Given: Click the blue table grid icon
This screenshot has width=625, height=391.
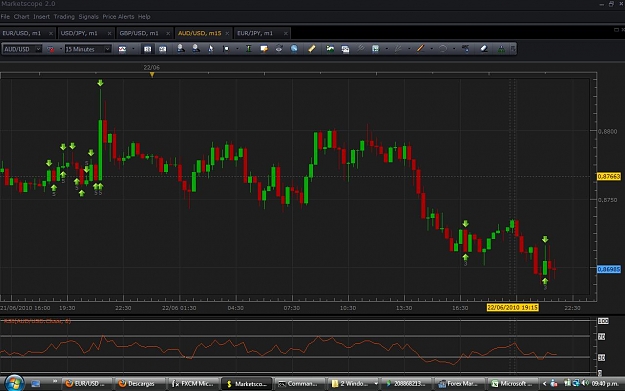Looking at the screenshot, I should tap(375, 49).
